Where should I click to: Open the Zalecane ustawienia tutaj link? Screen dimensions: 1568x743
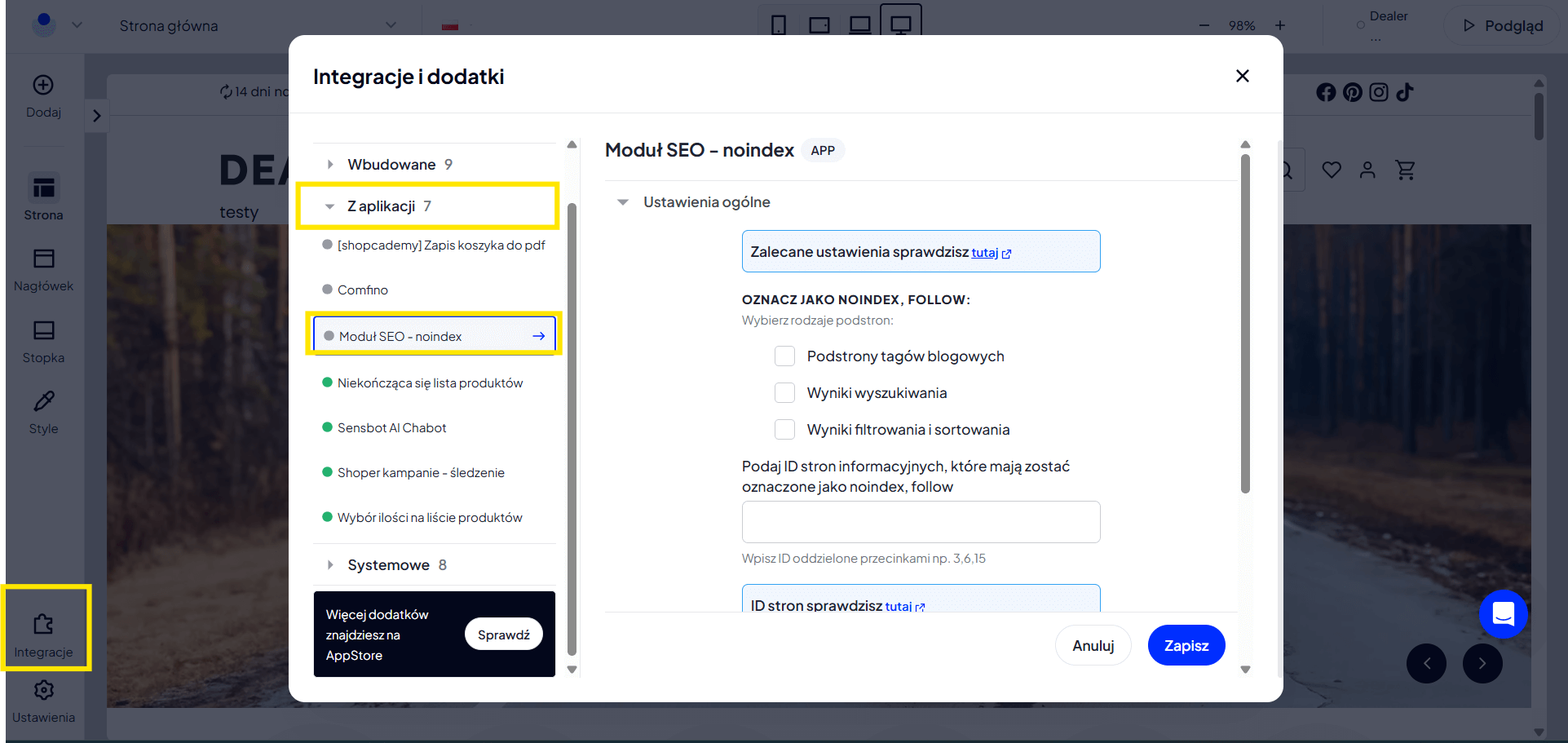(984, 253)
